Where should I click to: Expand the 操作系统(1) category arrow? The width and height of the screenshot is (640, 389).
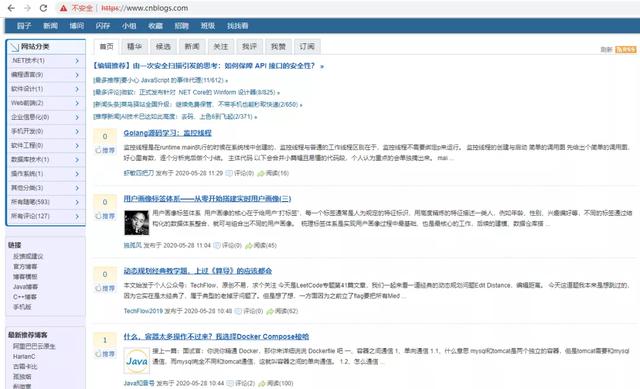pyautogui.click(x=77, y=174)
